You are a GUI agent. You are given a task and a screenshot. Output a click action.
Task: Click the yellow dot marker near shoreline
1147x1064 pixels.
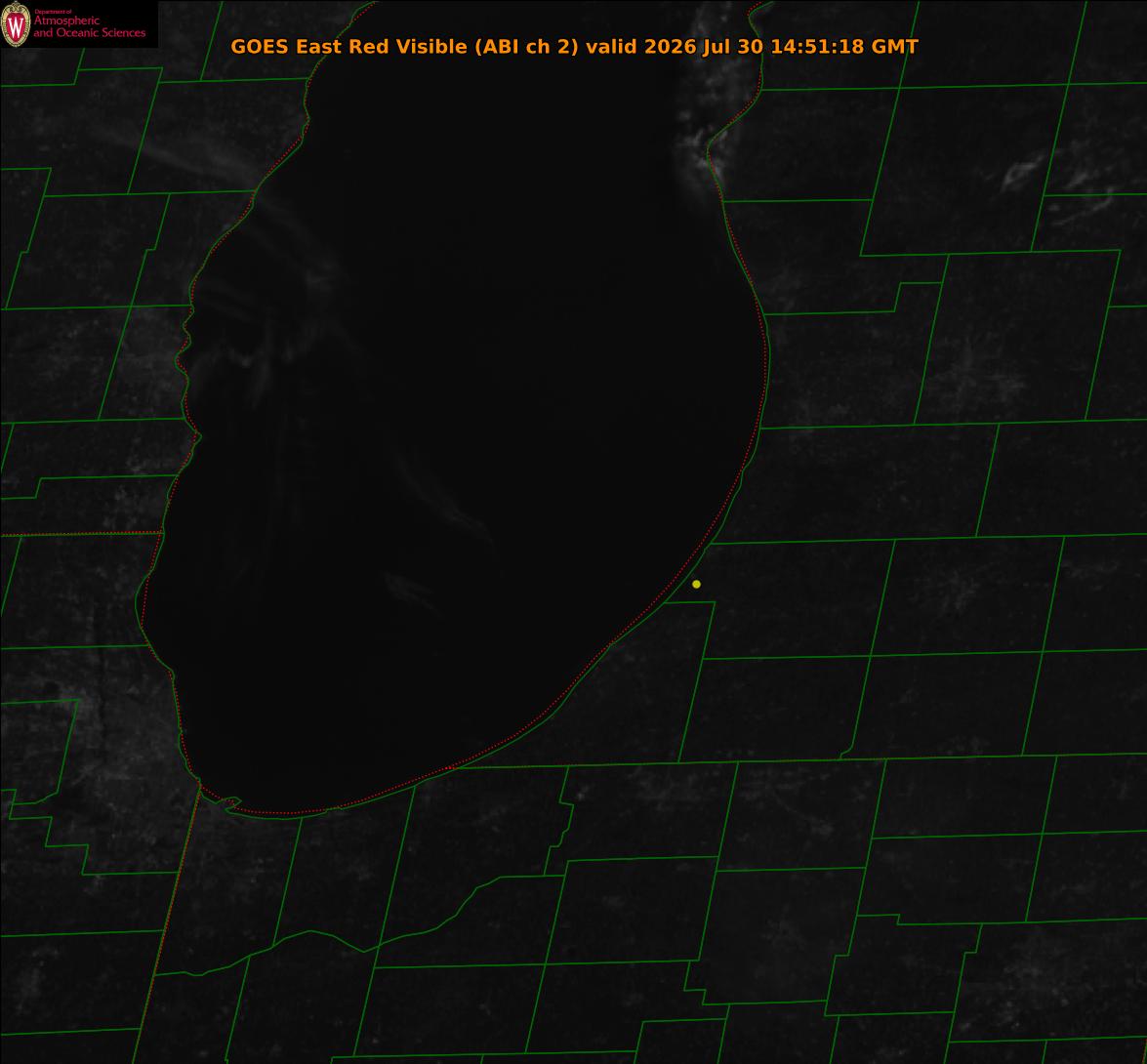pyautogui.click(x=696, y=584)
